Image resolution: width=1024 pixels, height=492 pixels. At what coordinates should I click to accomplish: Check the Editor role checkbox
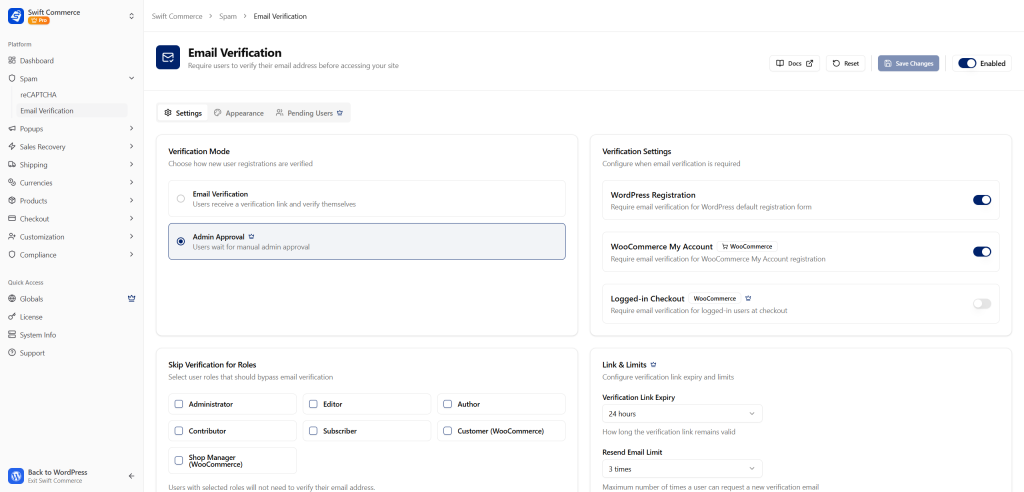pyautogui.click(x=313, y=404)
